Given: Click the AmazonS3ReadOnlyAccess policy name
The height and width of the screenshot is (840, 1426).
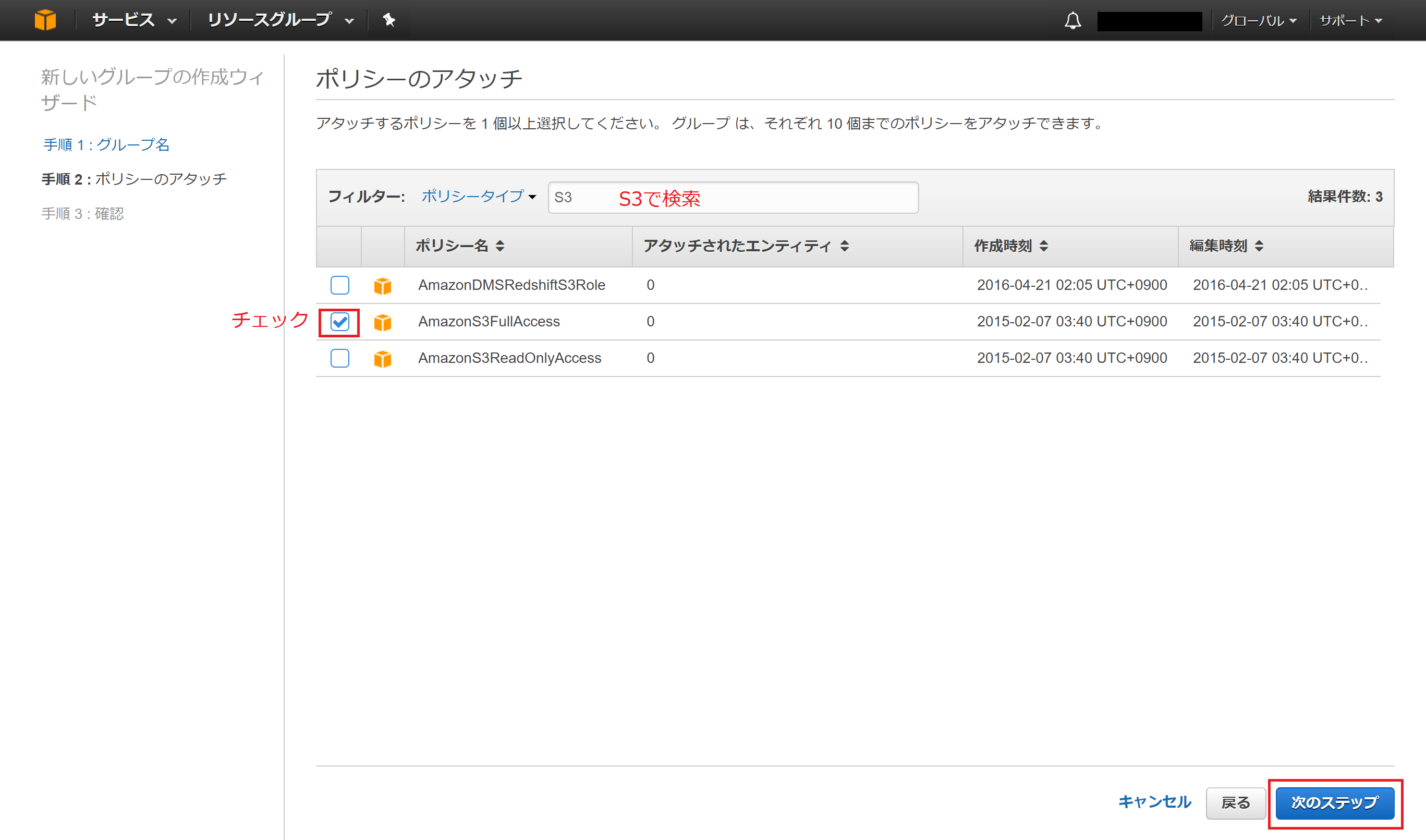Looking at the screenshot, I should tap(509, 358).
